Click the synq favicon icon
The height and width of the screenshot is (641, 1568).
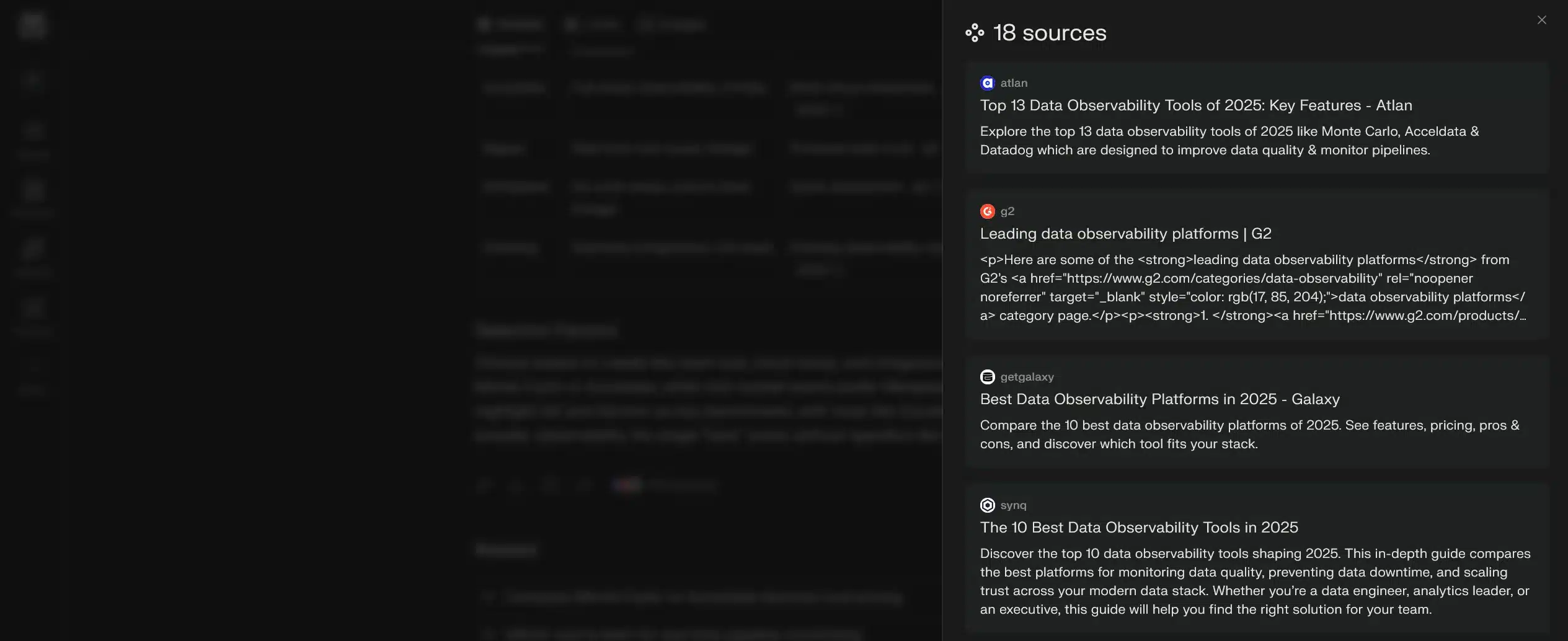pos(987,505)
